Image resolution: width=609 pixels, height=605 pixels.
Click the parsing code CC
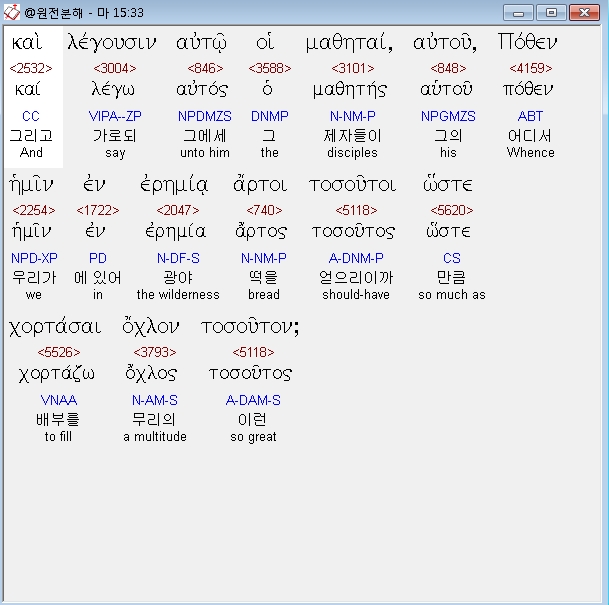[x=31, y=116]
